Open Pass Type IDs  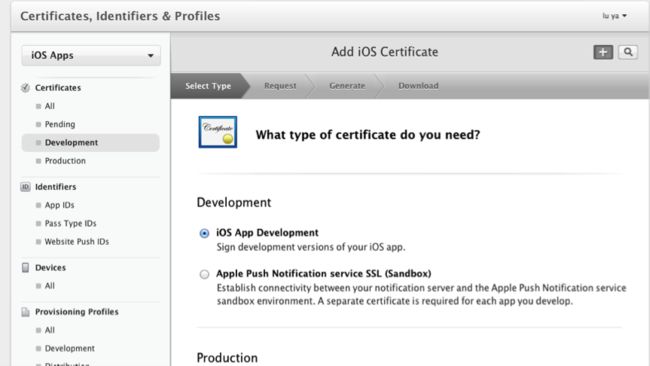tap(70, 223)
